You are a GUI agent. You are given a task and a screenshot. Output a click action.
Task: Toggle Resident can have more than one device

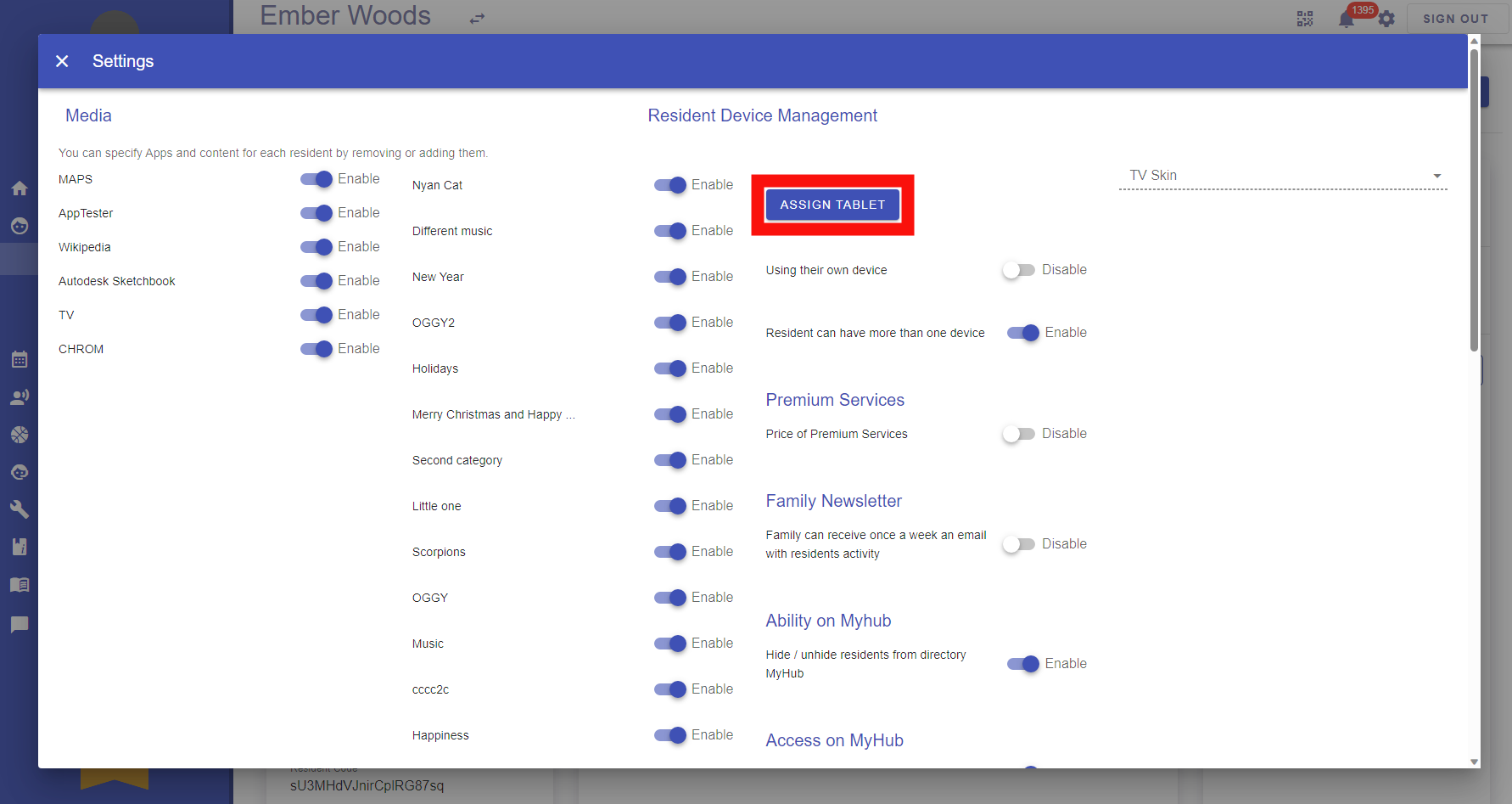pos(1023,333)
